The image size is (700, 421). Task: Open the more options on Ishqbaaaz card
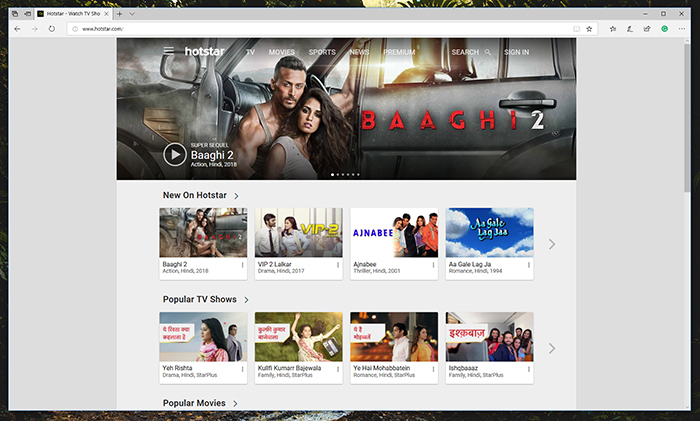pos(529,369)
